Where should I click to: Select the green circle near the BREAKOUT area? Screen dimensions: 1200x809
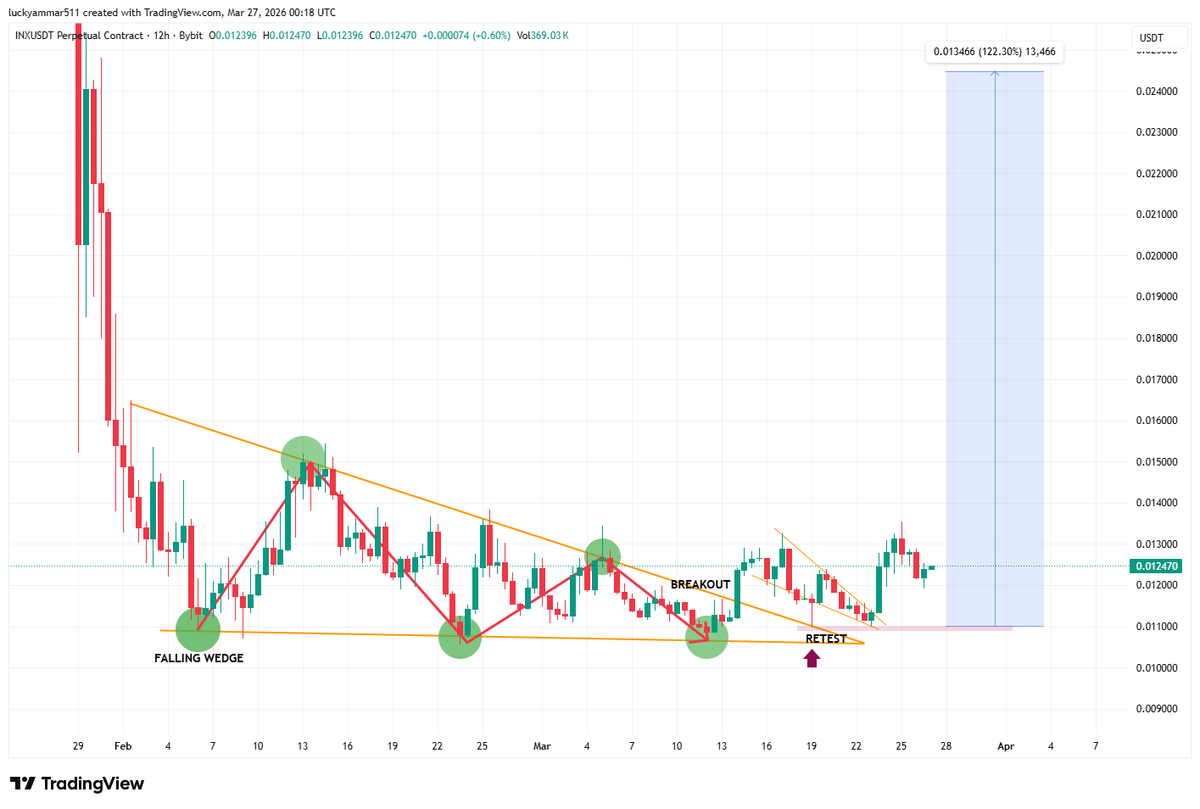[603, 558]
